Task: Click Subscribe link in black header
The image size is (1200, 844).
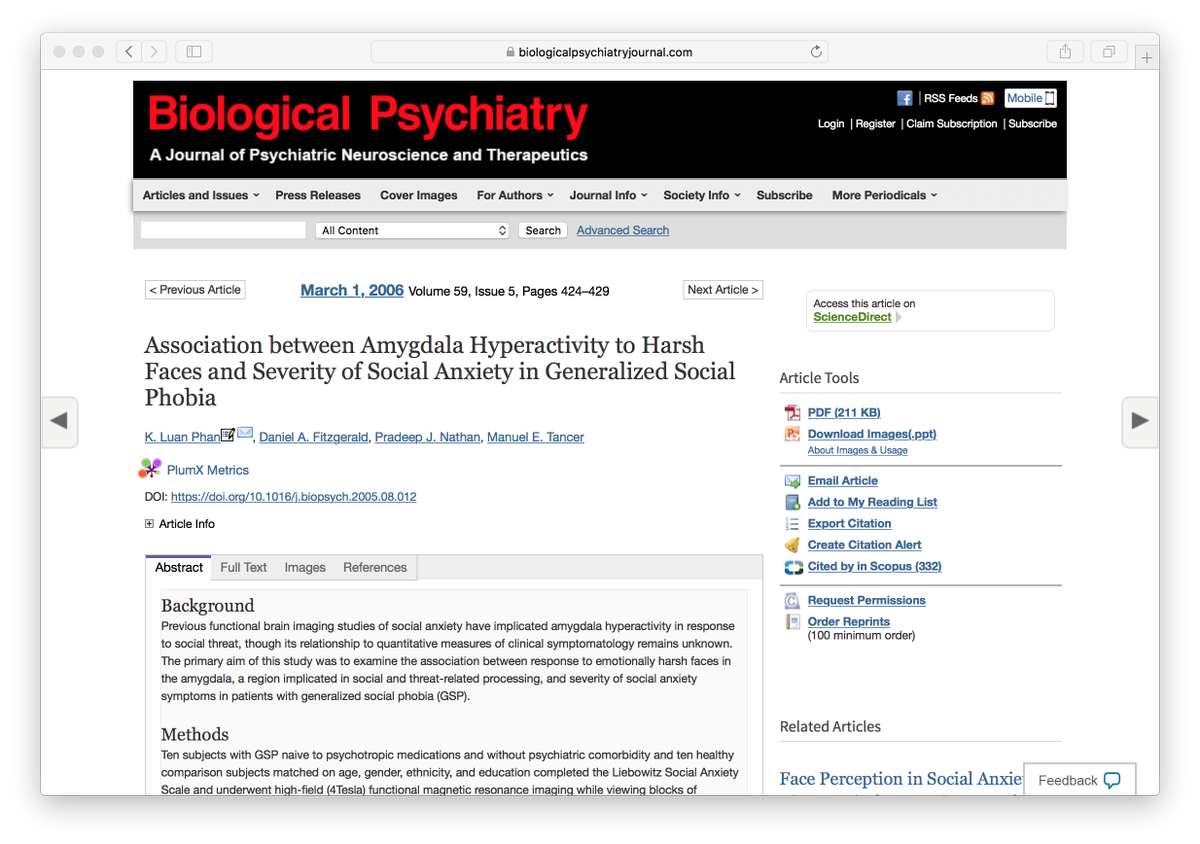Action: point(1033,124)
